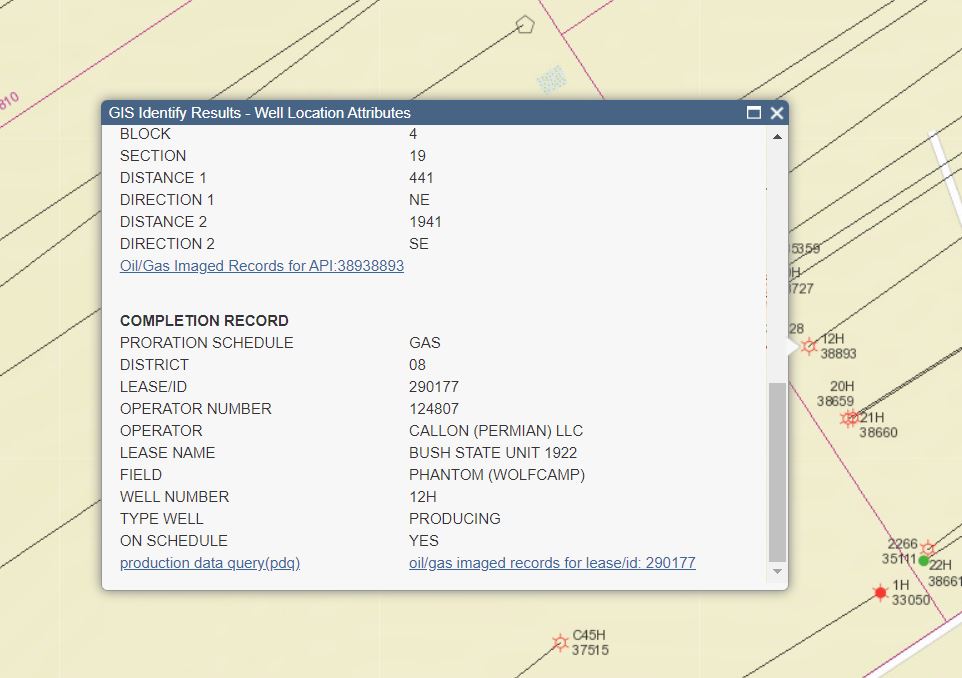Close the GIS Identify Results dialog
This screenshot has width=962, height=678.
pyautogui.click(x=777, y=113)
